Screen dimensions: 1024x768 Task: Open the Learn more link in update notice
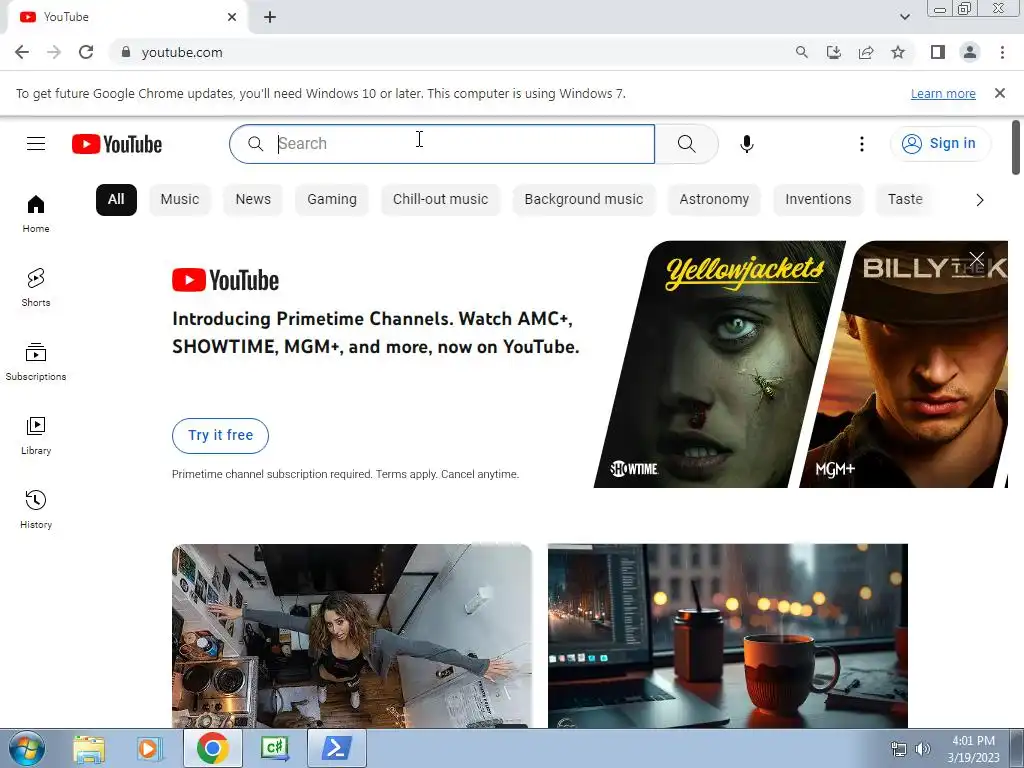click(x=943, y=94)
